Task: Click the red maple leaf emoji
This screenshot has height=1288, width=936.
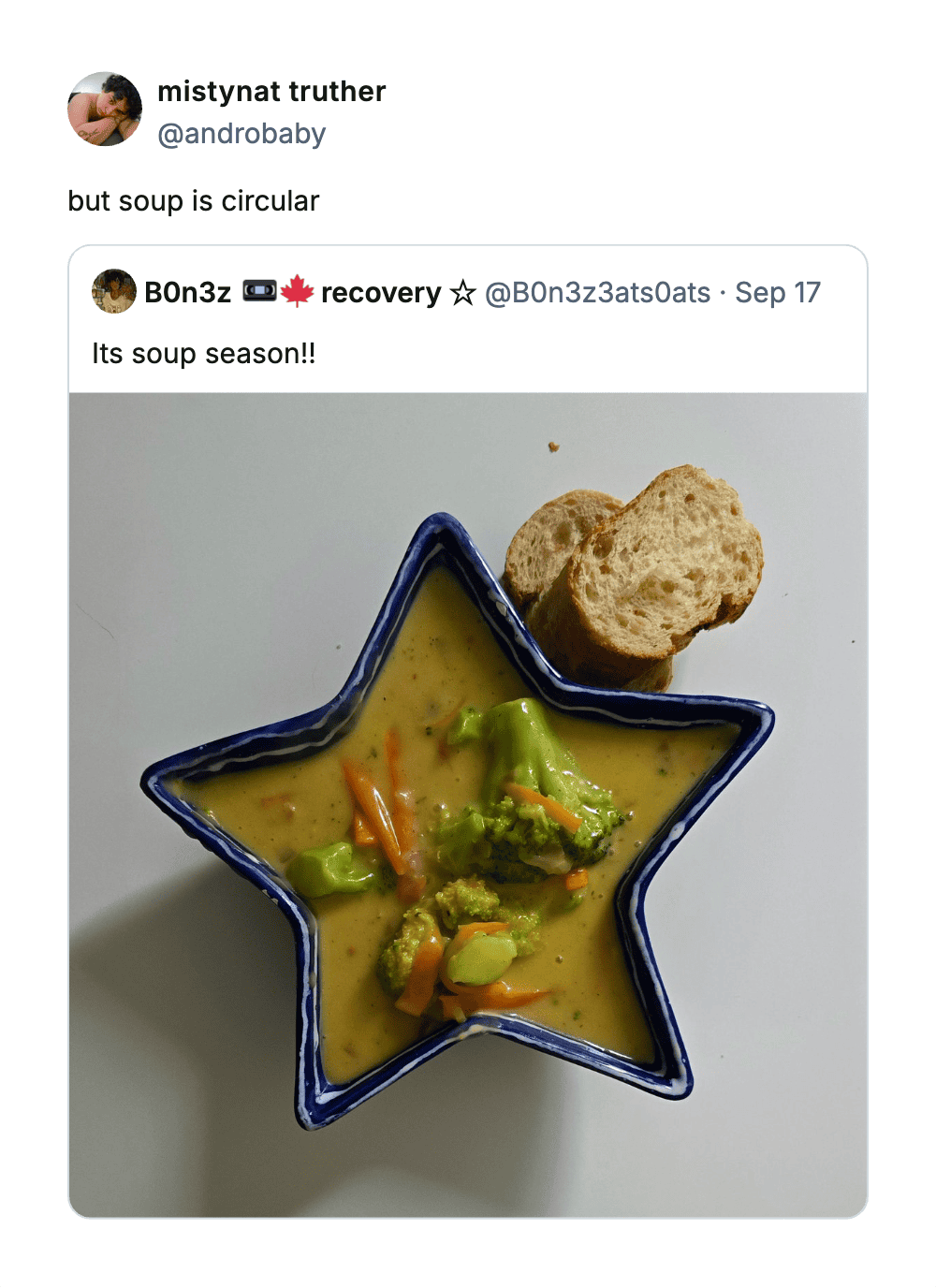Action: pos(297,291)
